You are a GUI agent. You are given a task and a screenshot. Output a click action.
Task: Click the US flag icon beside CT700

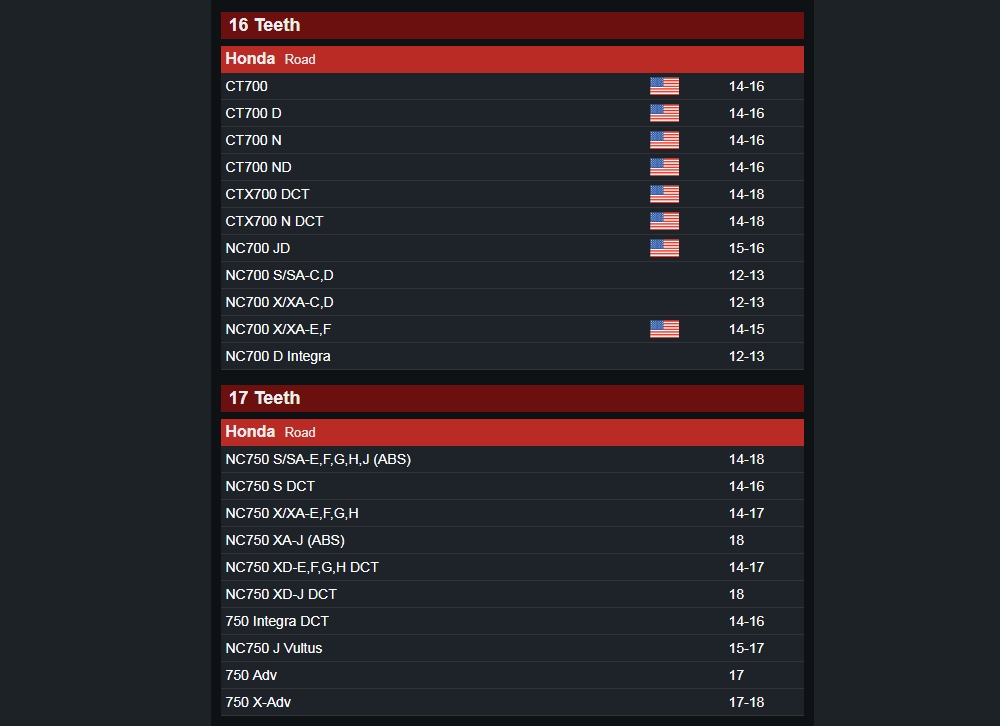tap(664, 86)
